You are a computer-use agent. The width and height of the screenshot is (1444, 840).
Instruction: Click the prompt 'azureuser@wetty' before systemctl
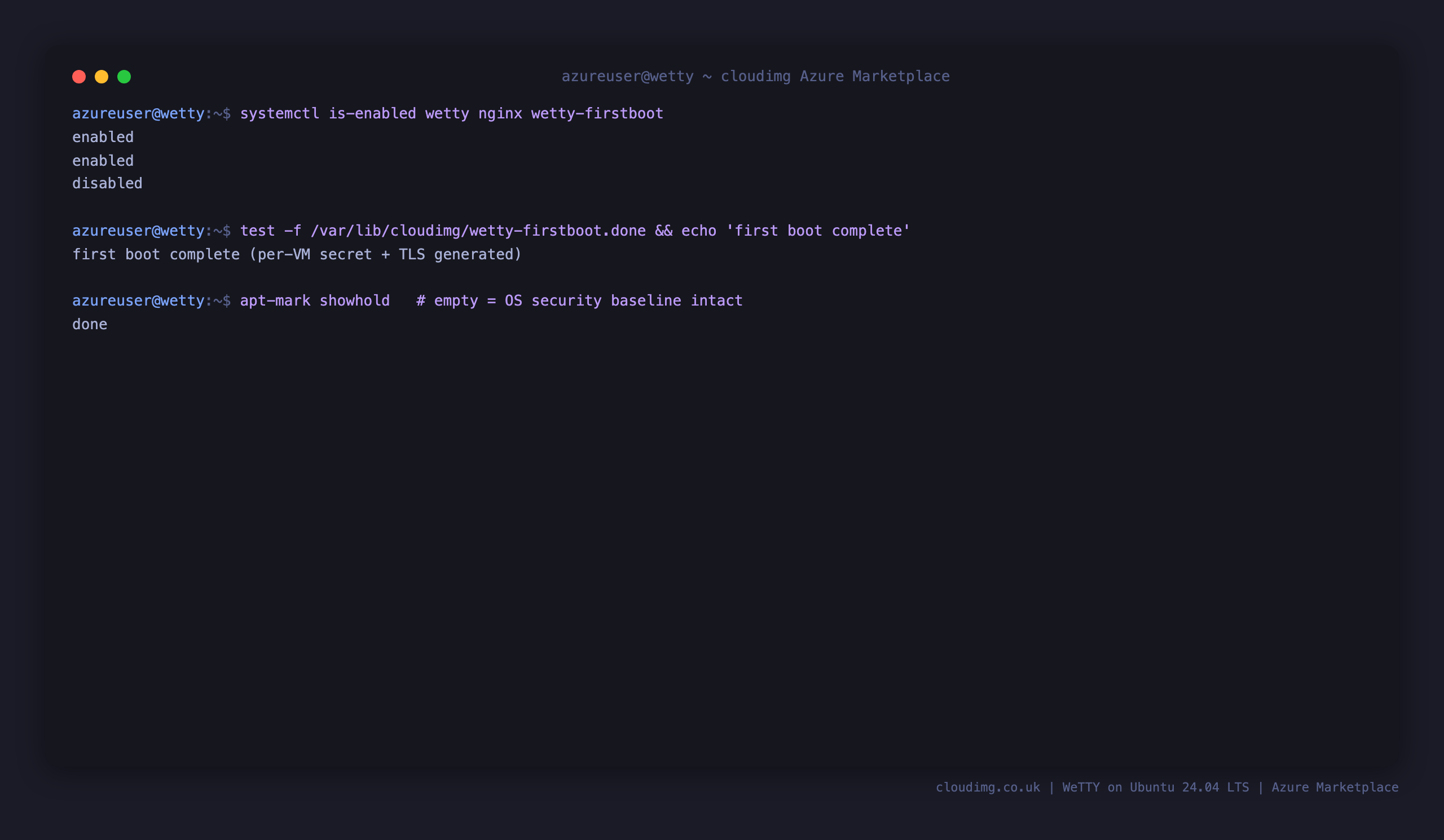tap(138, 113)
